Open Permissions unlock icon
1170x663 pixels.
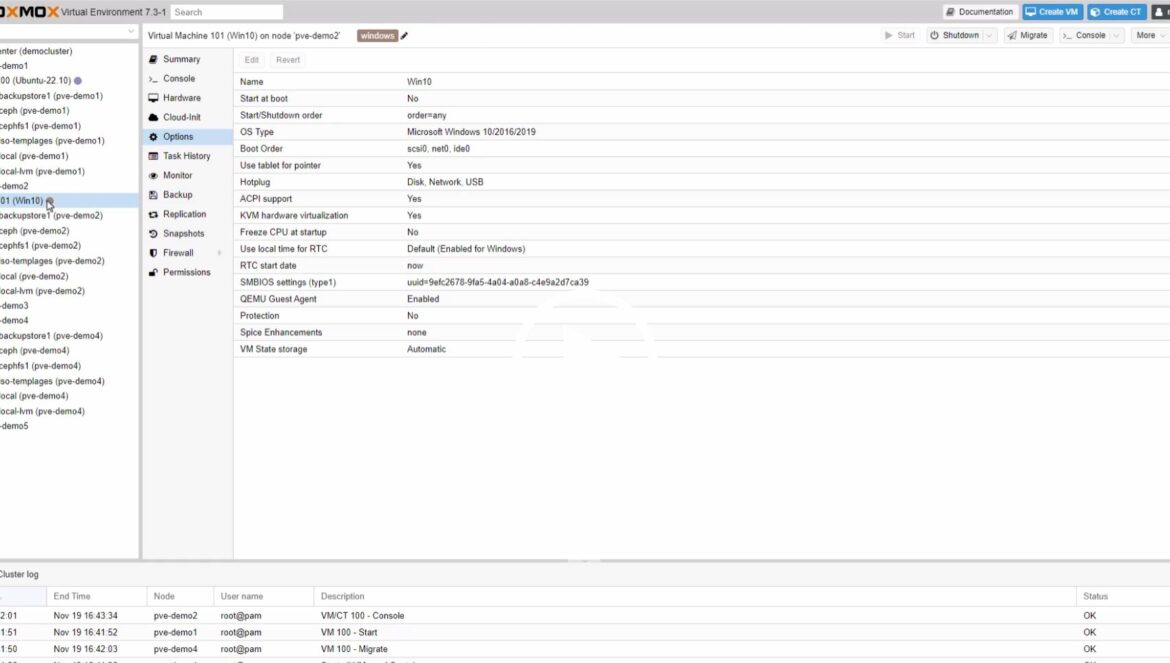153,272
